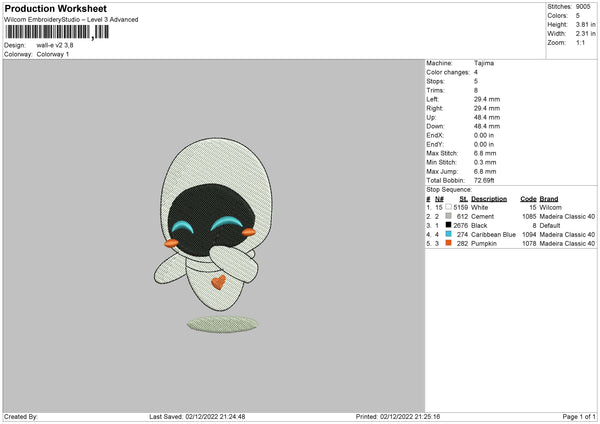Click the orange heart on the robot

(217, 281)
